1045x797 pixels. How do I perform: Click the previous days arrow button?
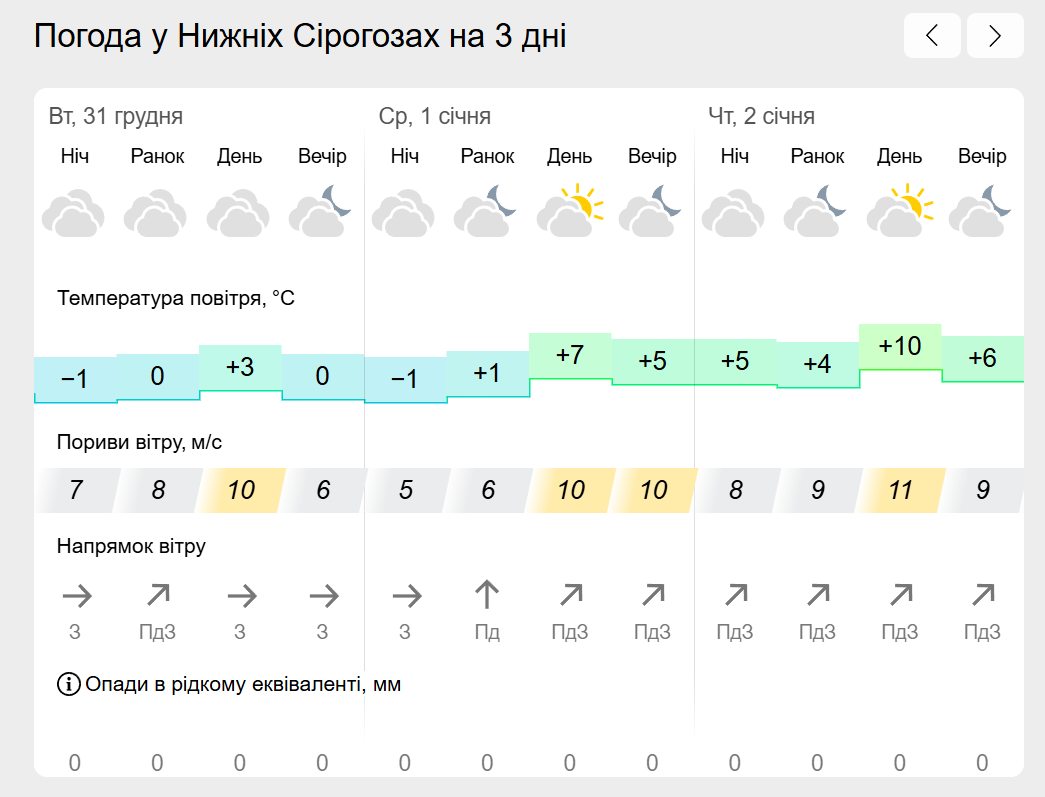pos(932,35)
